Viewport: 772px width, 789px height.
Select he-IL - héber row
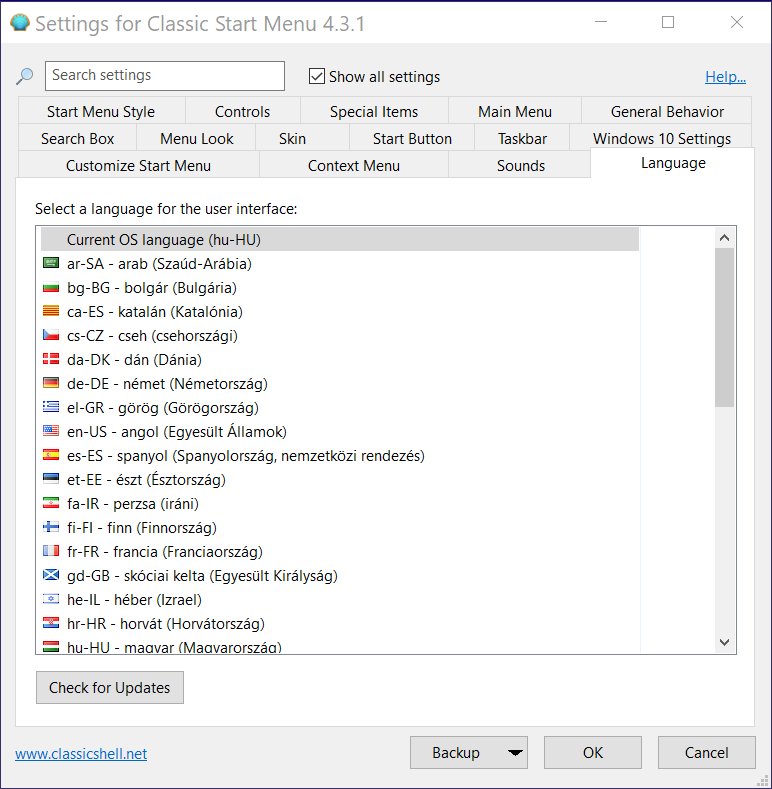click(340, 599)
